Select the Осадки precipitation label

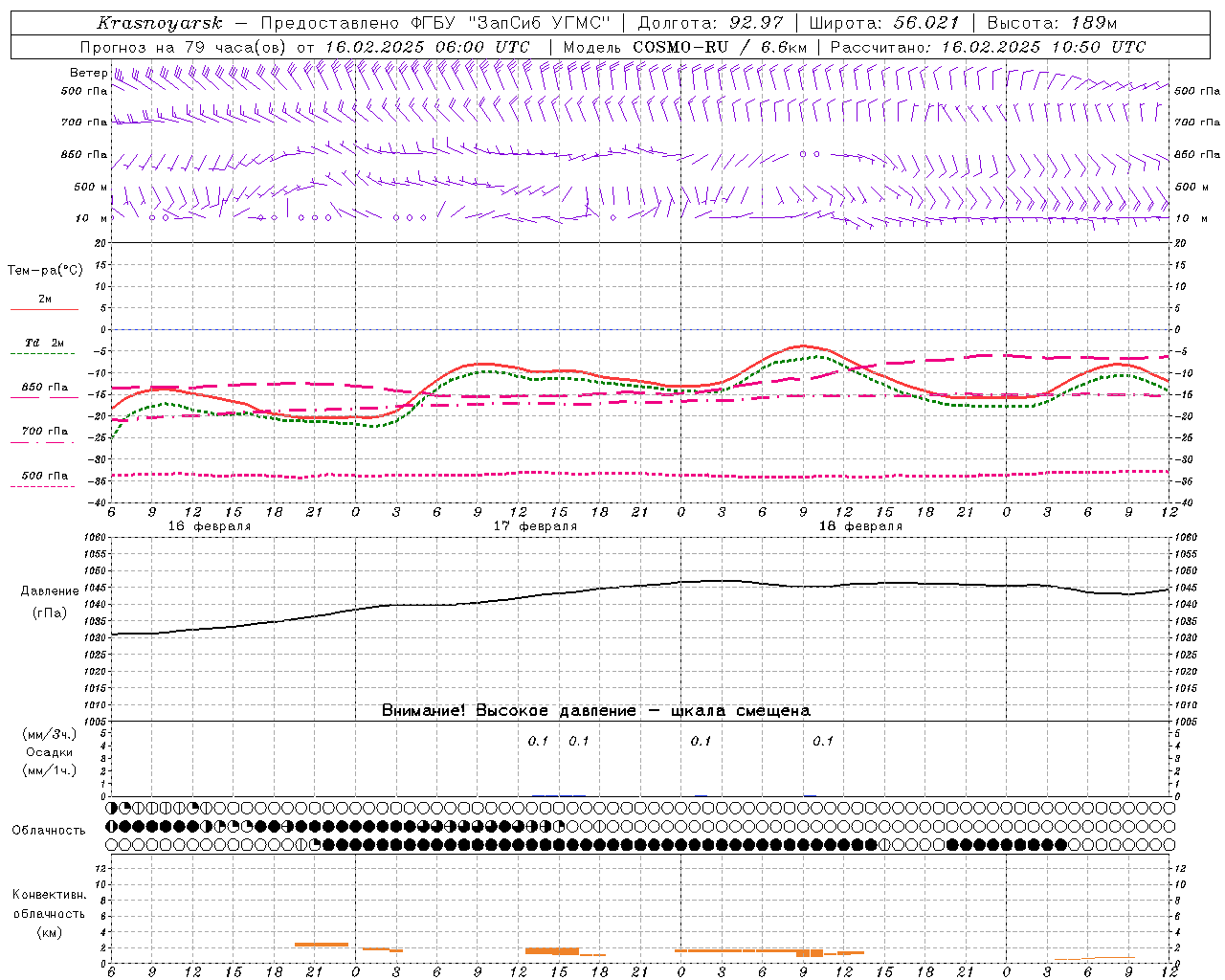pos(49,752)
